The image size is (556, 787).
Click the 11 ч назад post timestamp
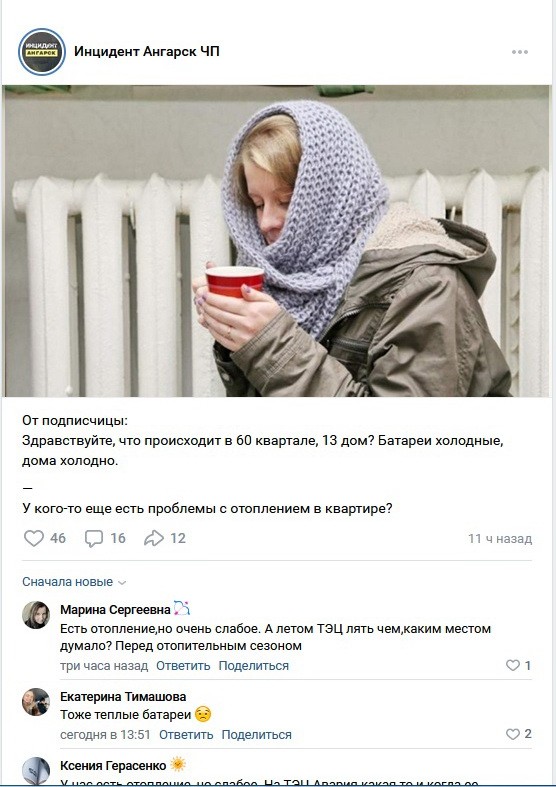click(500, 539)
